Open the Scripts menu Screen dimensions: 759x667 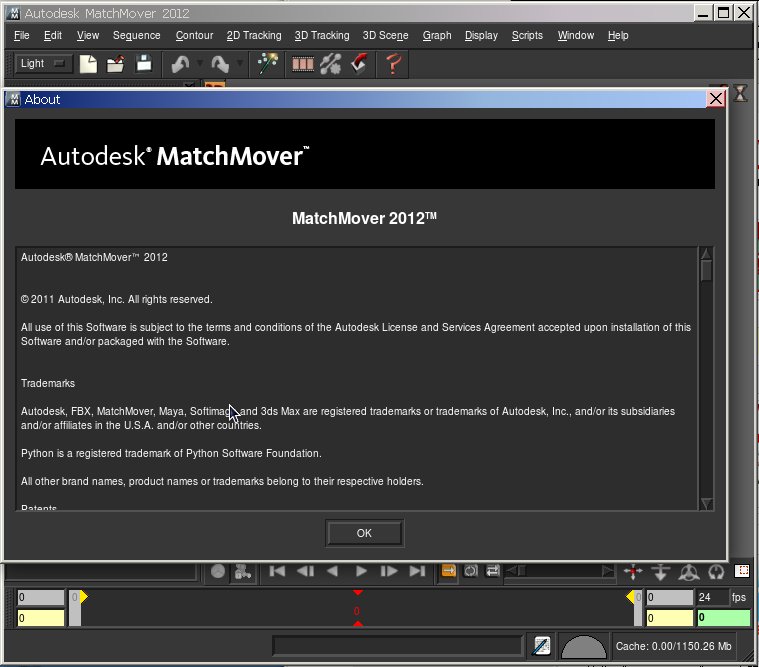pyautogui.click(x=527, y=35)
